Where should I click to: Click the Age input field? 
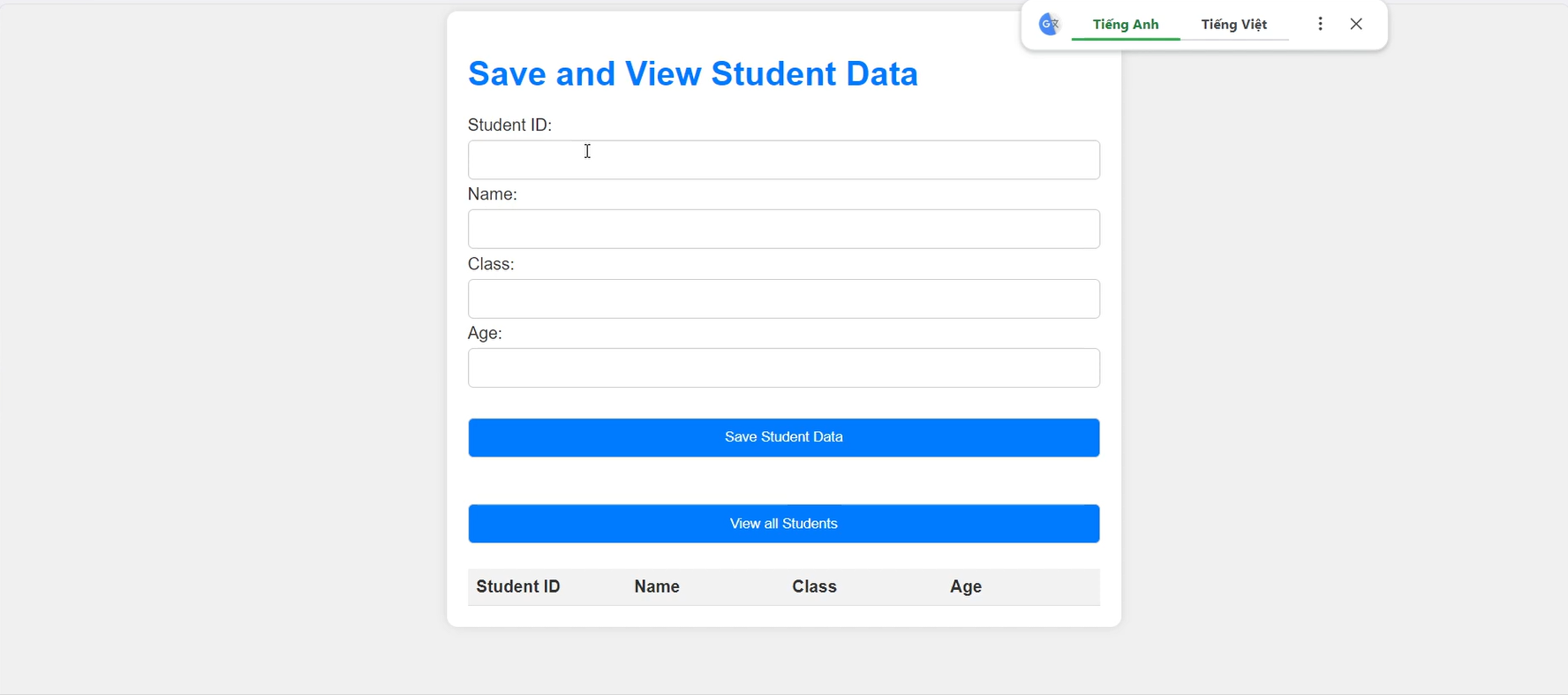pyautogui.click(x=783, y=368)
